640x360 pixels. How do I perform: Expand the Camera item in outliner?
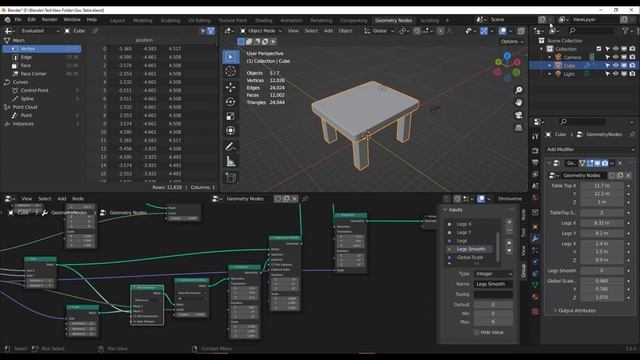[549, 57]
